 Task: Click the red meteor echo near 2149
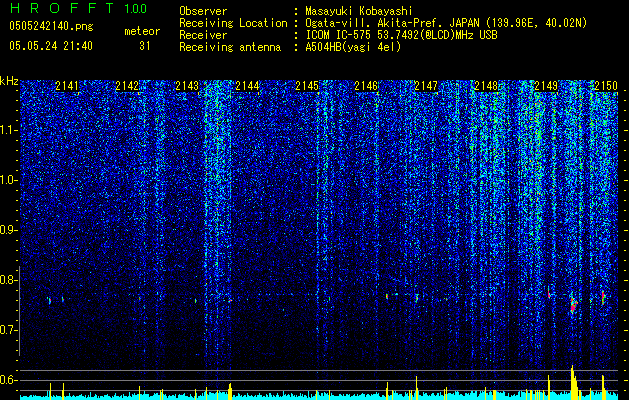coord(574,305)
